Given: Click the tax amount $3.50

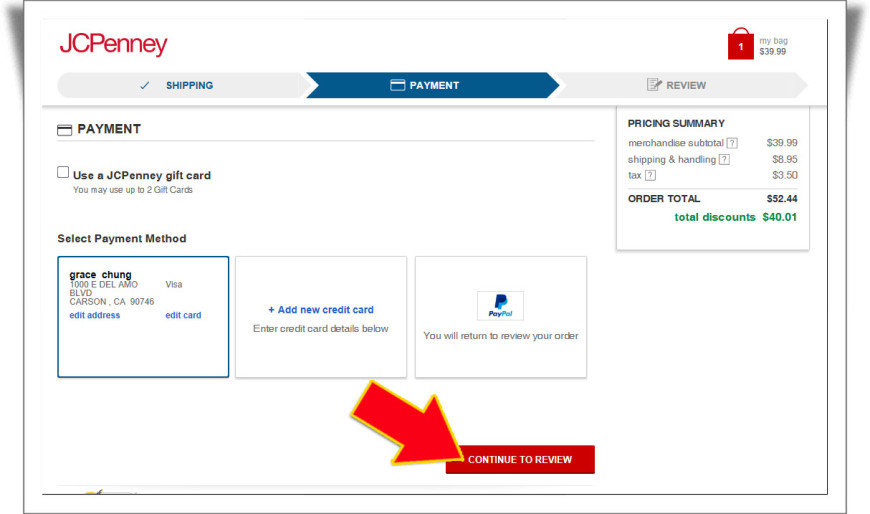Looking at the screenshot, I should pyautogui.click(x=785, y=175).
